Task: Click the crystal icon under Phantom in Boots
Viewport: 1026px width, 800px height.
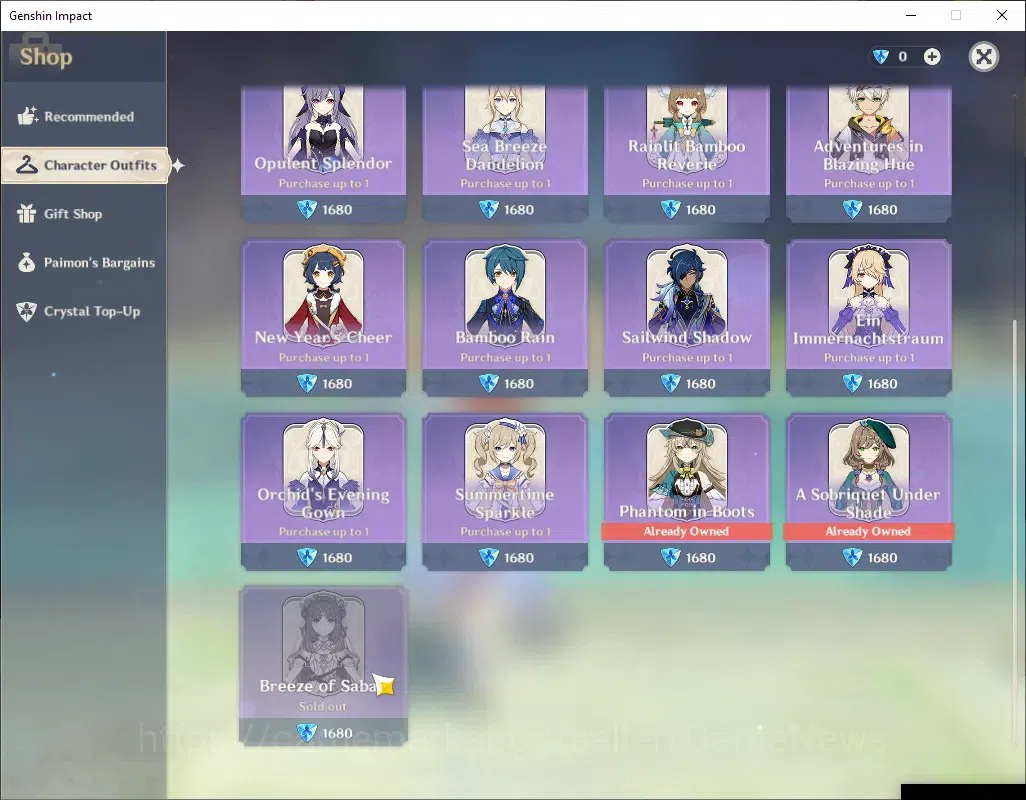Action: pyautogui.click(x=670, y=557)
